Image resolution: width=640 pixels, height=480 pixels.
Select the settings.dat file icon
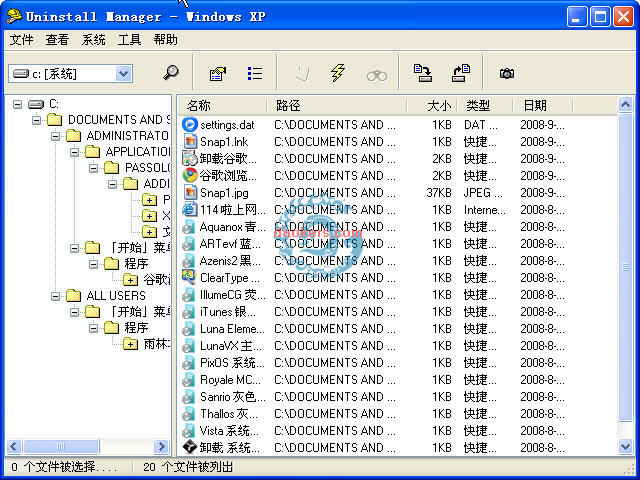[190, 124]
